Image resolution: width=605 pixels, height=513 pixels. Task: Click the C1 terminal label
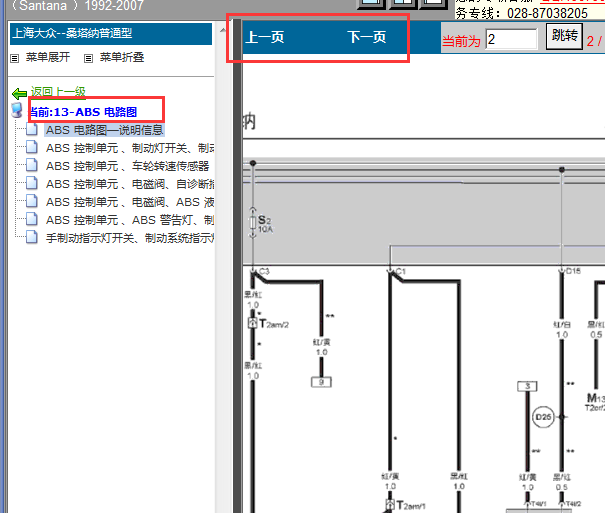401,272
